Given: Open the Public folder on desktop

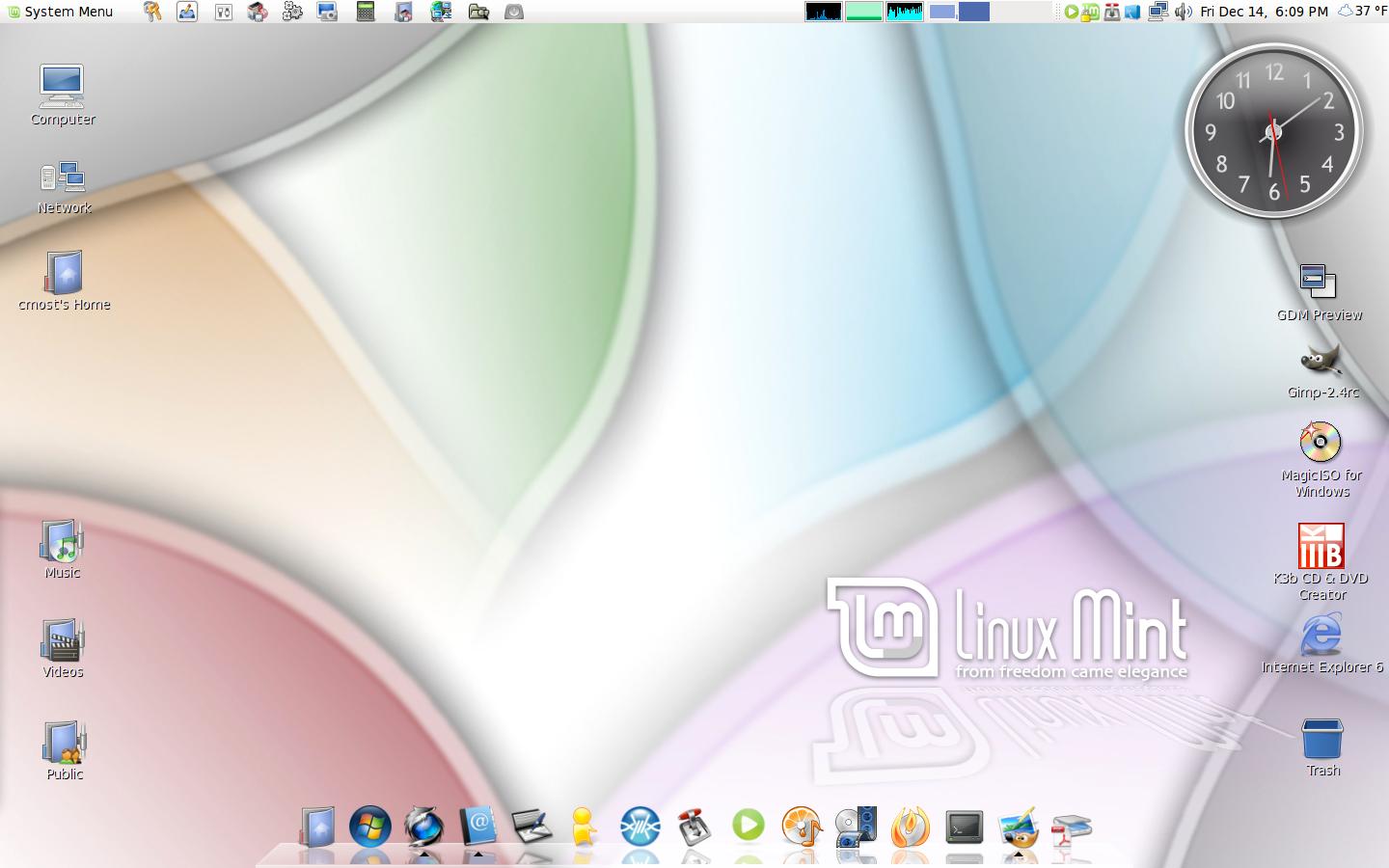Looking at the screenshot, I should [x=64, y=749].
